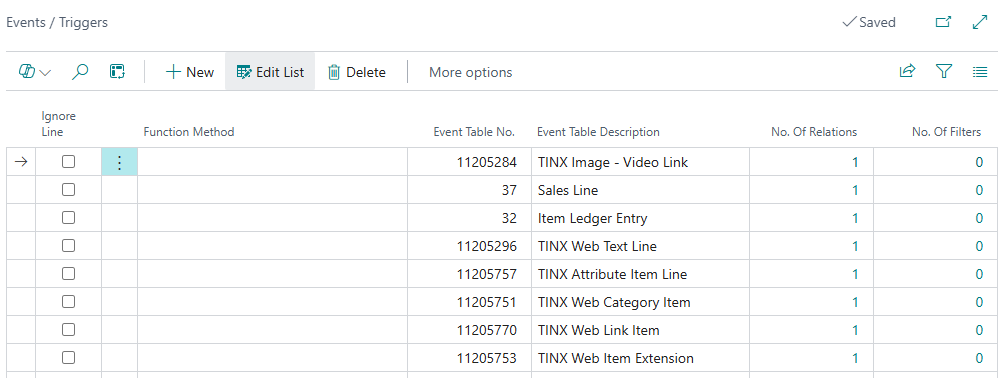
Task: Check Ignore Line for TINX Web Text Line
Action: click(68, 246)
